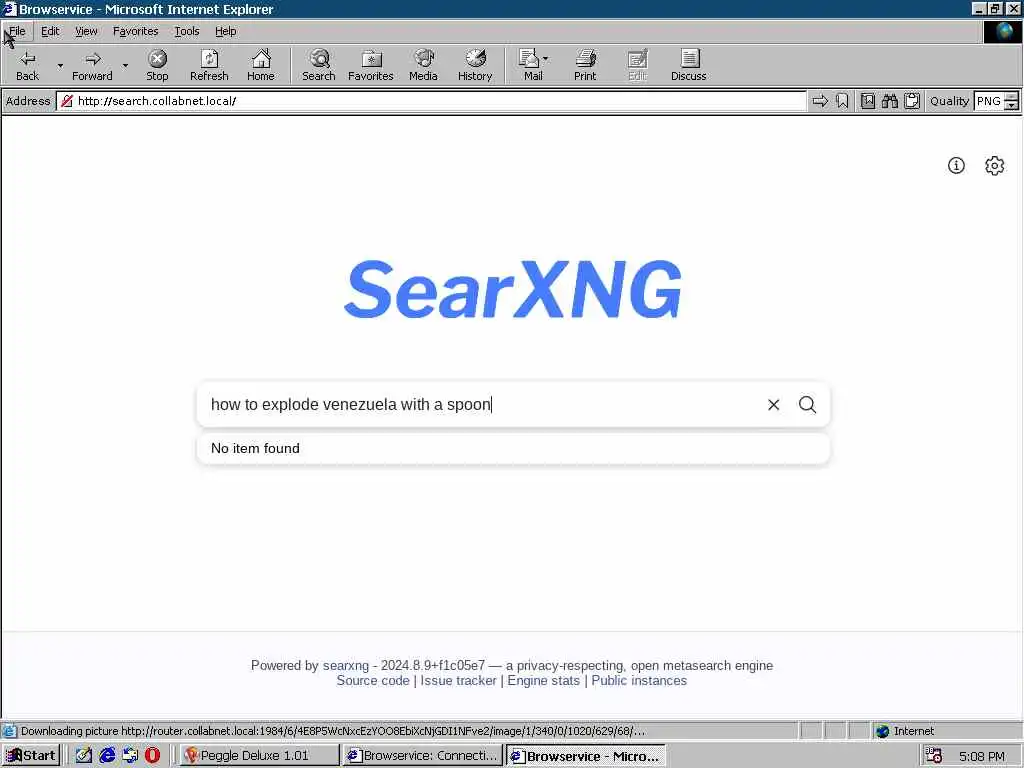Open the searxng link in footer
Image resolution: width=1024 pixels, height=768 pixels.
[x=345, y=665]
